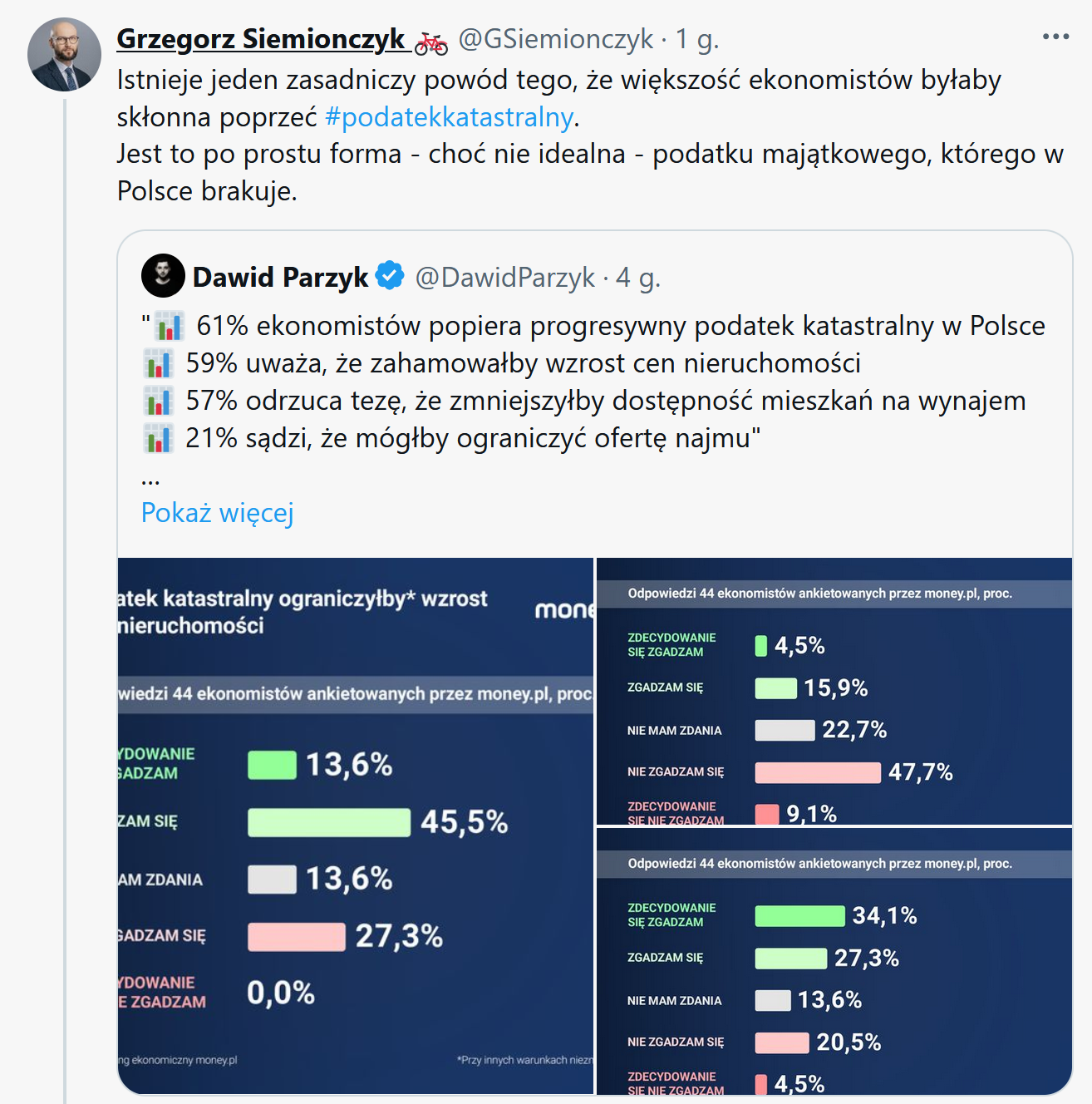This screenshot has width=1092, height=1104.
Task: Click the @DawidParzyk handle
Action: click(504, 277)
